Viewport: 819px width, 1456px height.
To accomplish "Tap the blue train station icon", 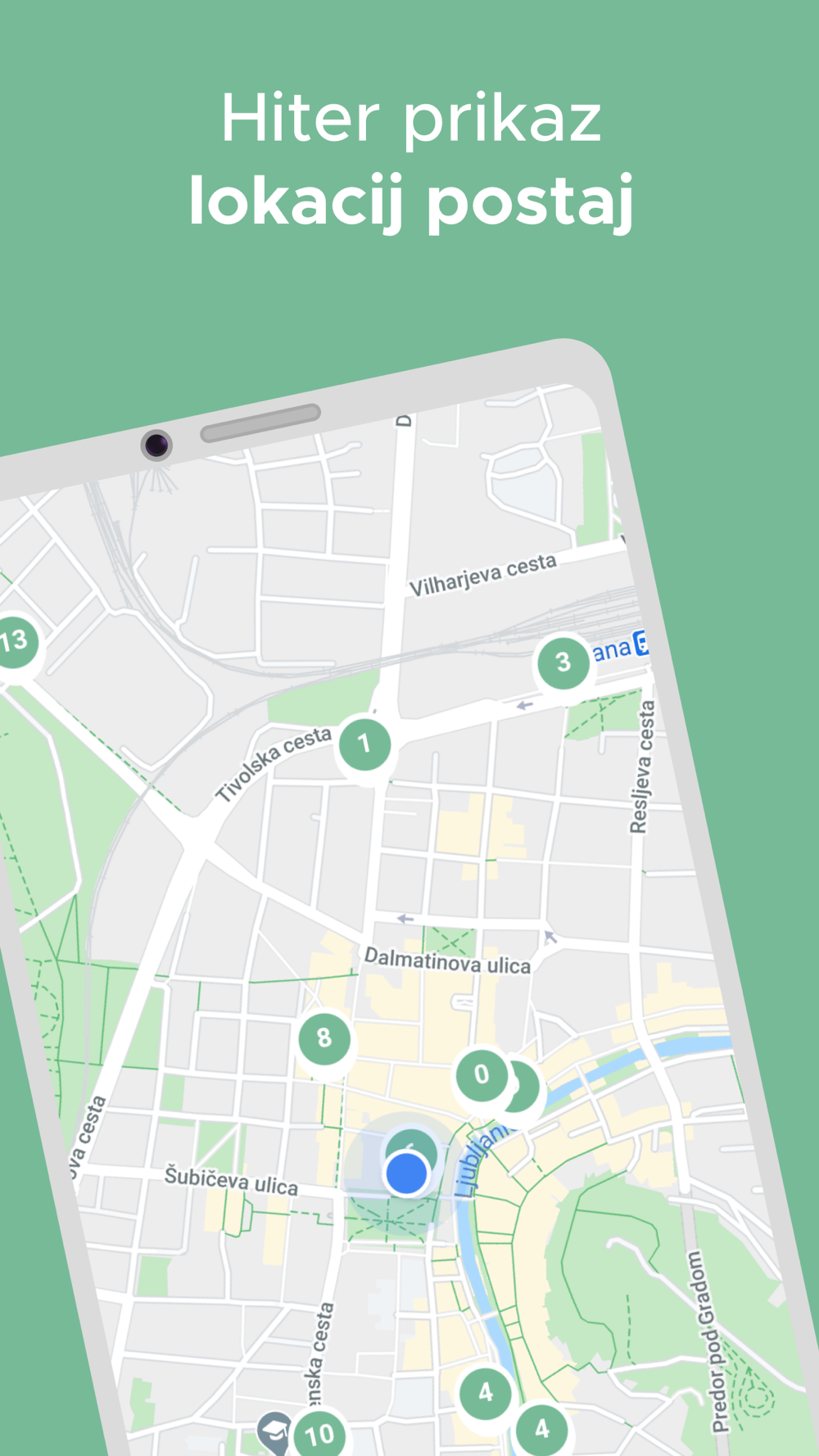I will [x=643, y=644].
